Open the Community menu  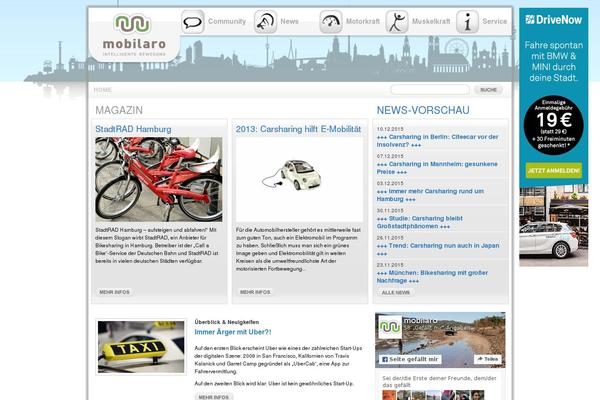coord(227,21)
